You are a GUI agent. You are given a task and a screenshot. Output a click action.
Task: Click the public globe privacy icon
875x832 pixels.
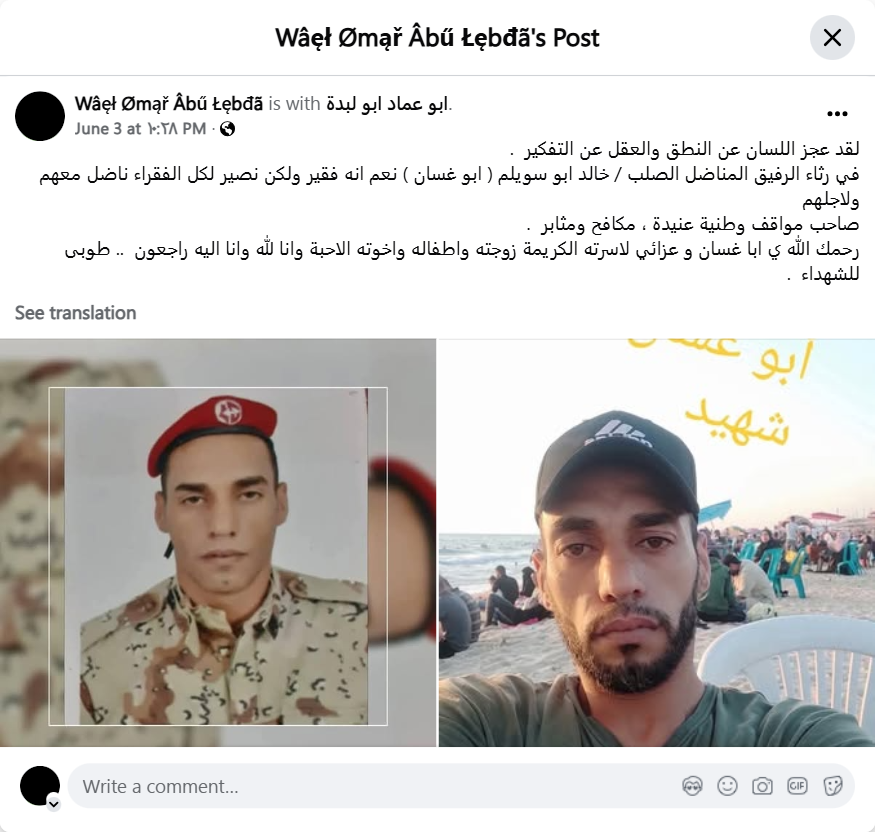(227, 129)
